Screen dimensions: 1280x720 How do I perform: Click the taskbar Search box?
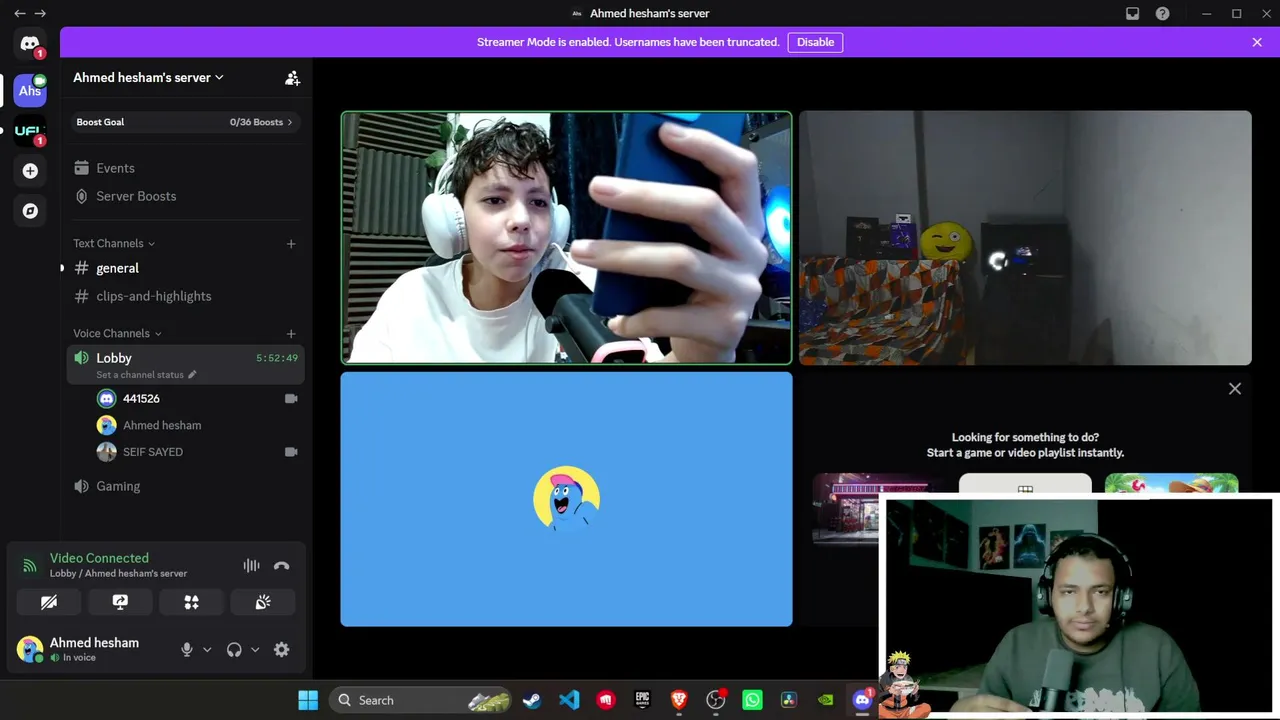point(420,700)
